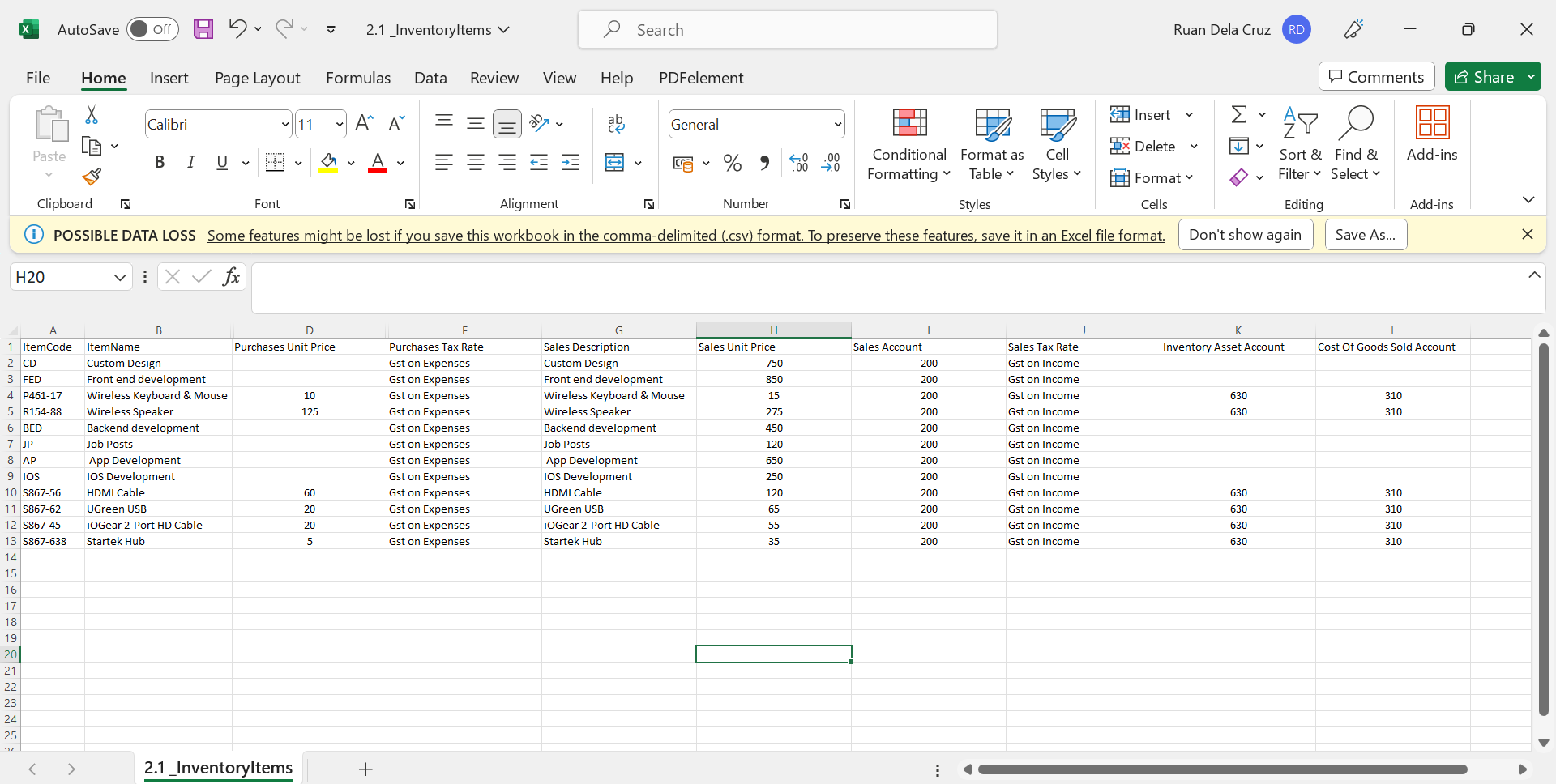Switch to the Page Layout tab
Viewport: 1556px width, 784px height.
pos(257,78)
